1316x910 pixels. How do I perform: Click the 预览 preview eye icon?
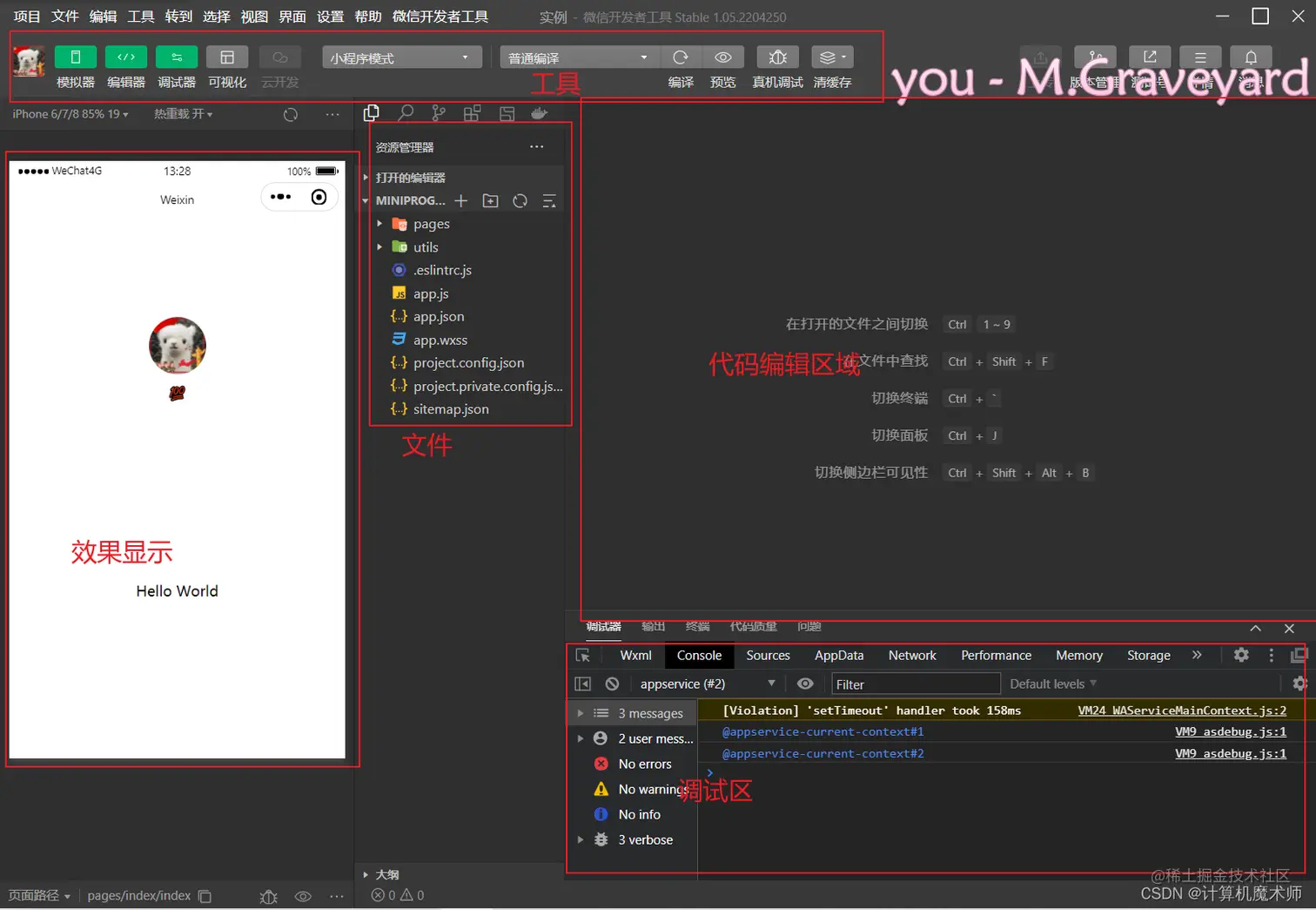tap(723, 57)
